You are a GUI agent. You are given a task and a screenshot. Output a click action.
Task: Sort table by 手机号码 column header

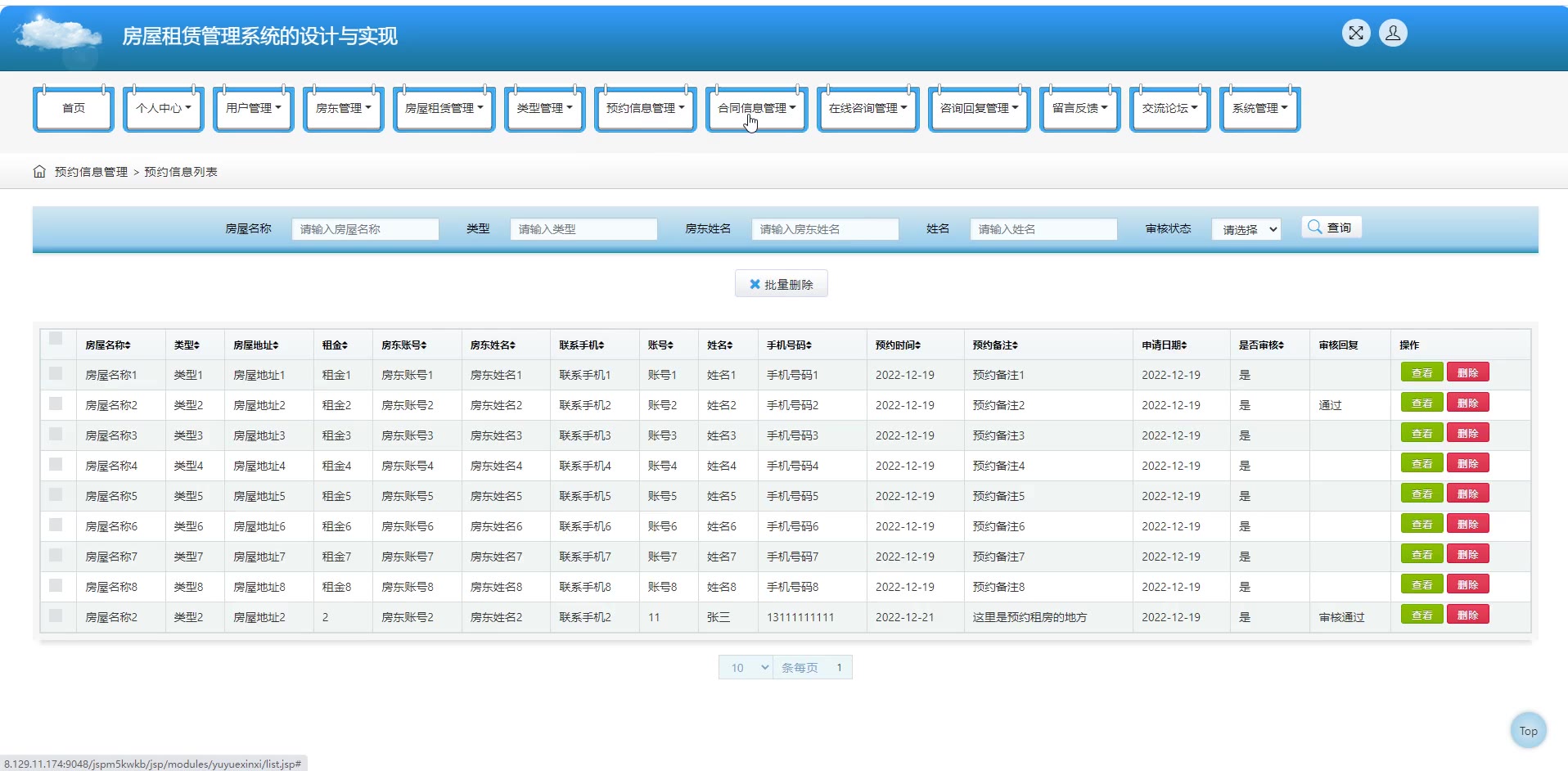[789, 345]
